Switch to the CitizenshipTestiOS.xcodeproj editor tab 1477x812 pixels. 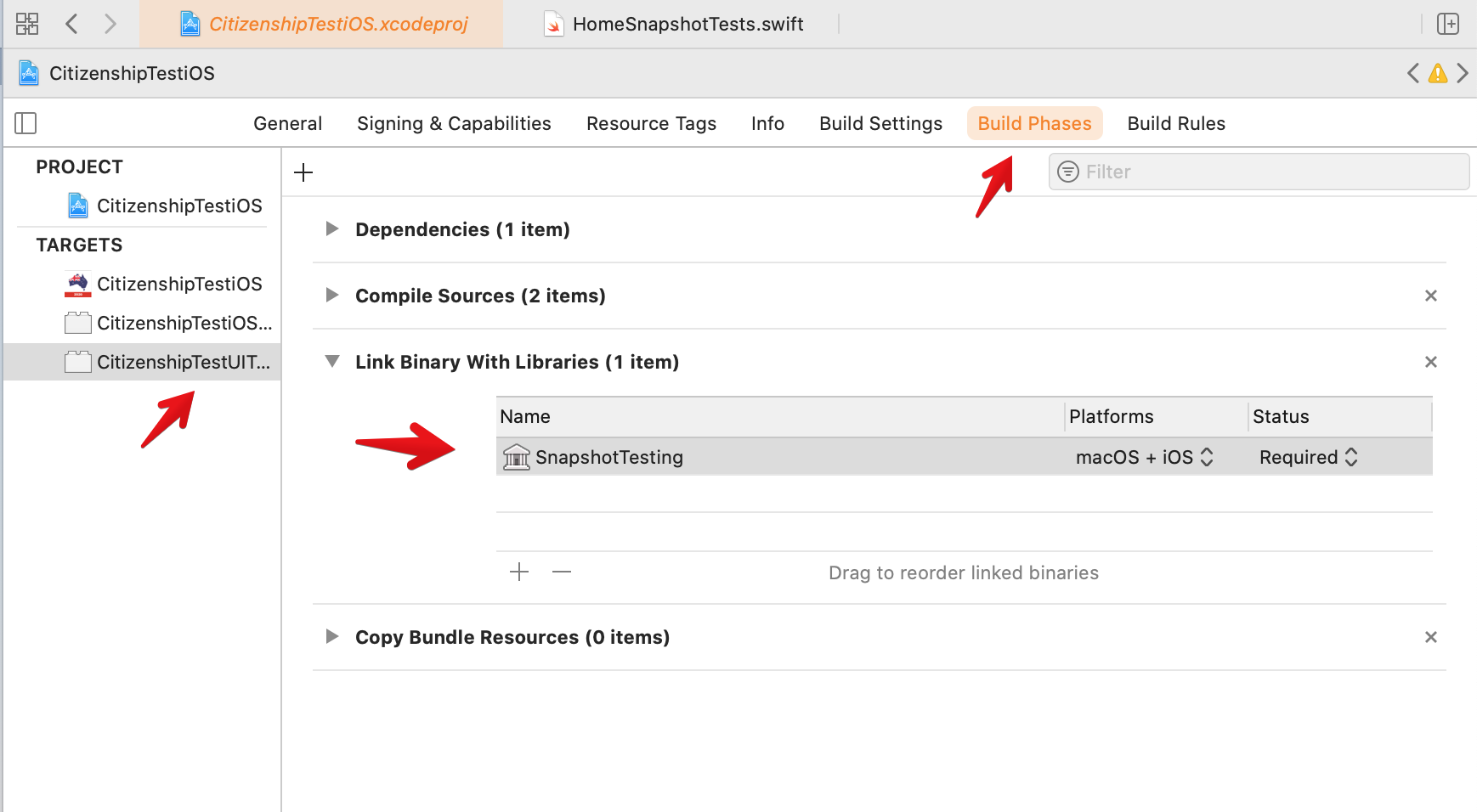321,24
